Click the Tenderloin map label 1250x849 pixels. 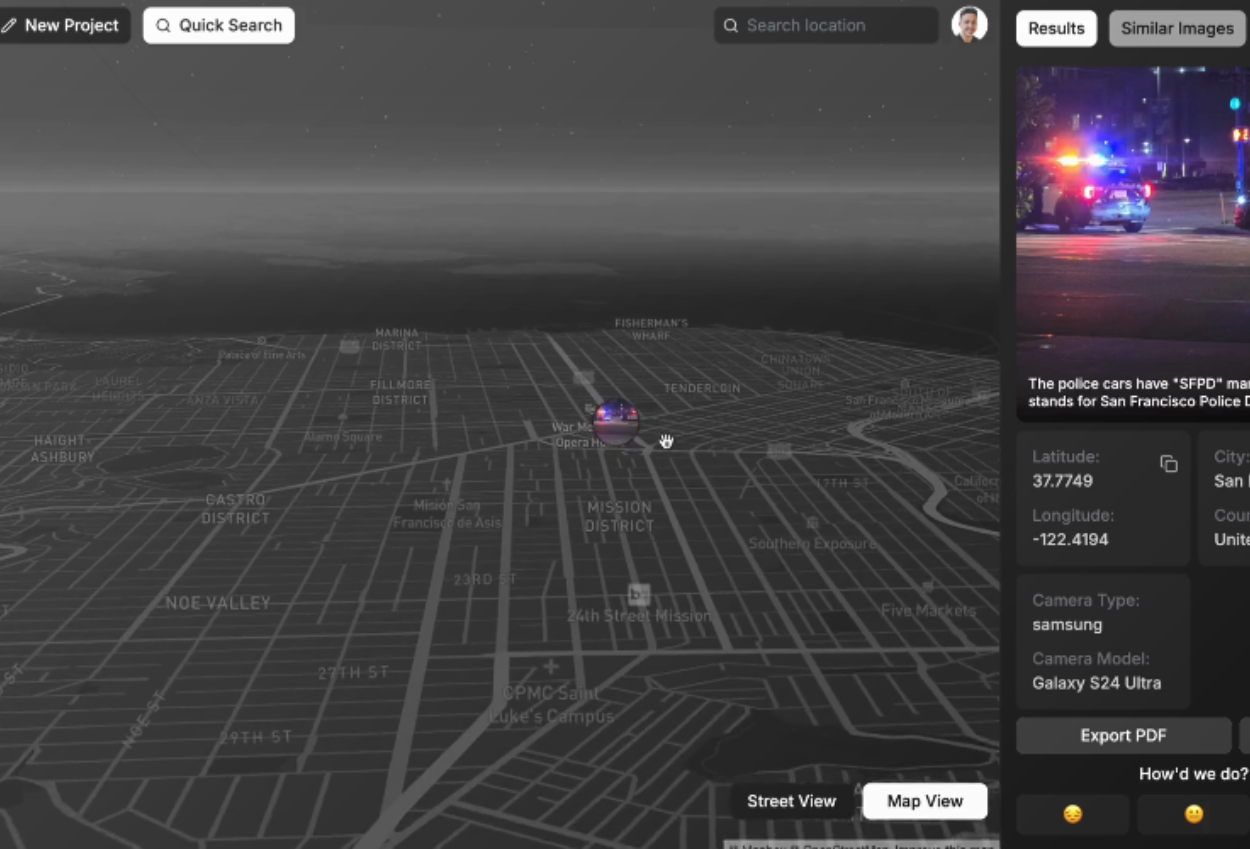[702, 388]
